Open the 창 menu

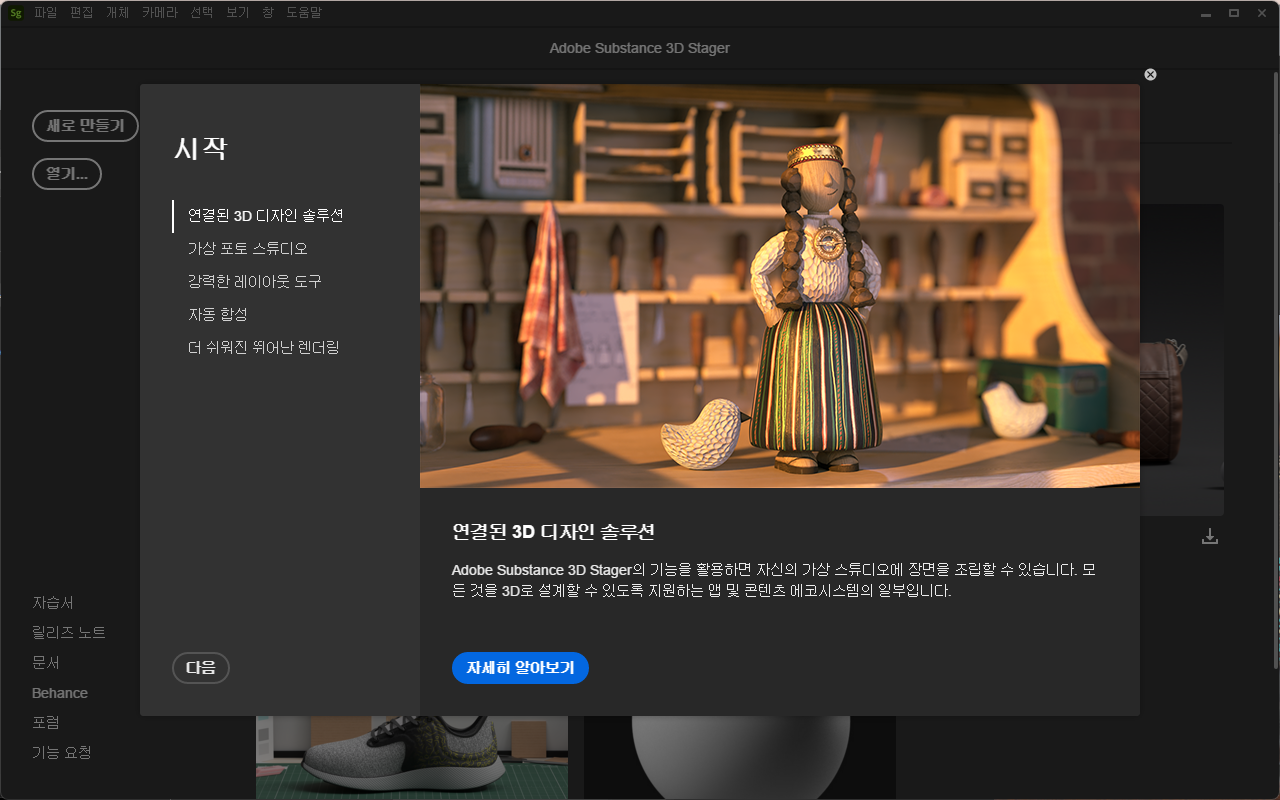(268, 13)
